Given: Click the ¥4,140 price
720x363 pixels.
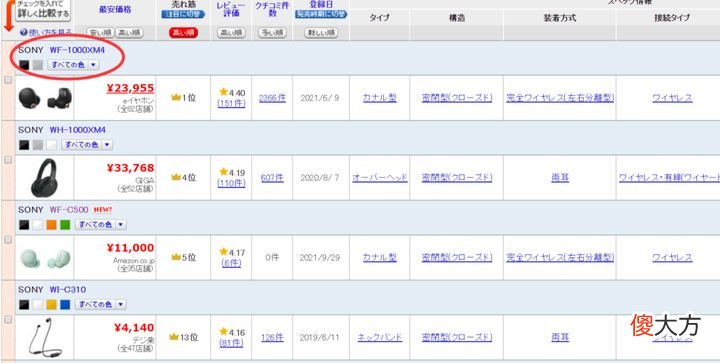Looking at the screenshot, I should (134, 328).
